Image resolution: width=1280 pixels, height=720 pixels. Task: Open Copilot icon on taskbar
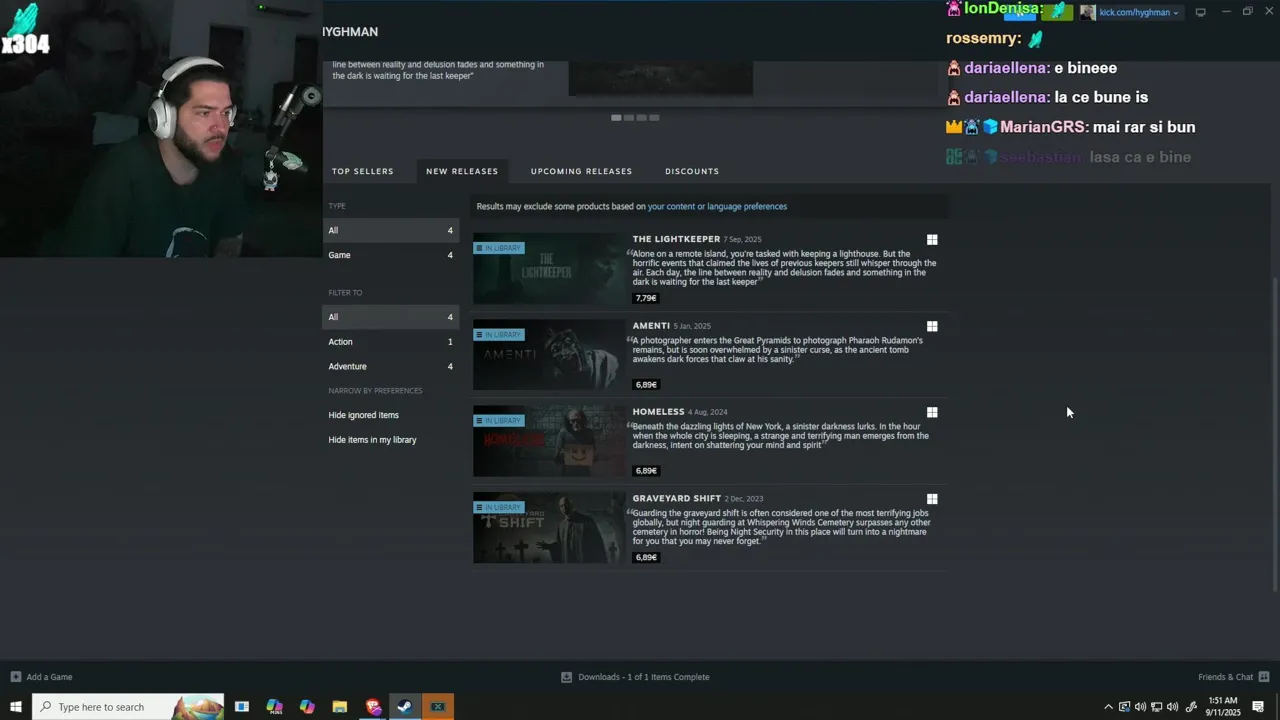307,707
